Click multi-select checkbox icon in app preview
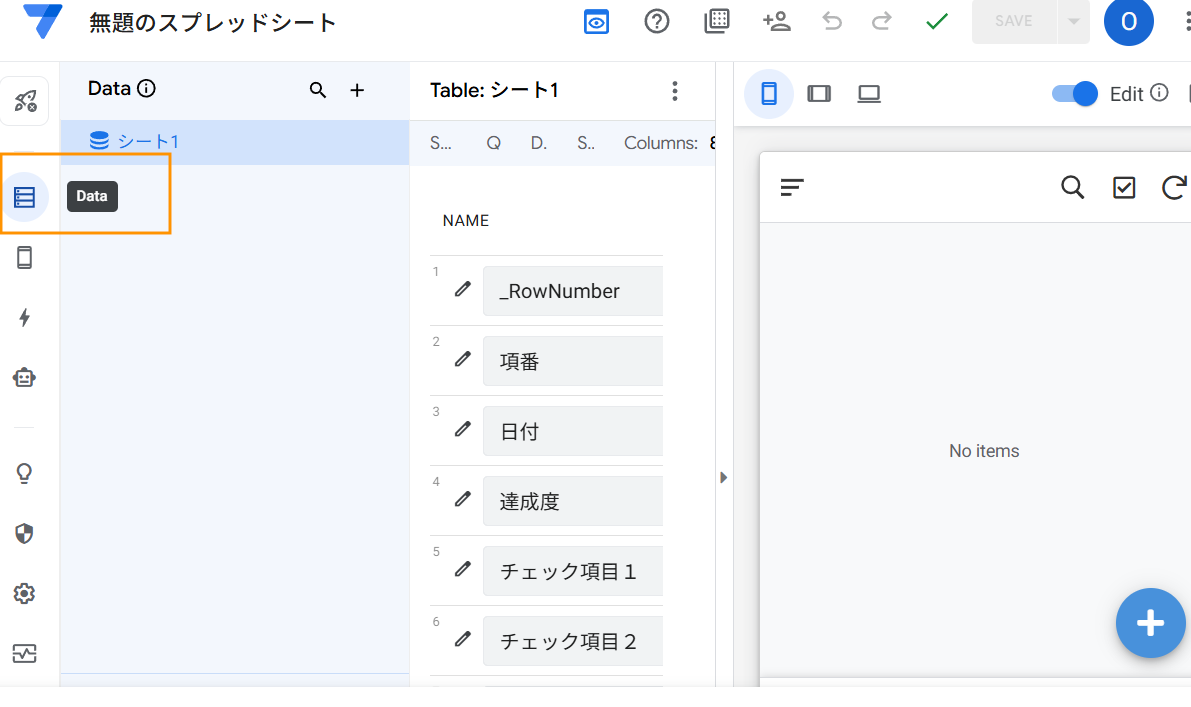The width and height of the screenshot is (1191, 707). click(1124, 187)
